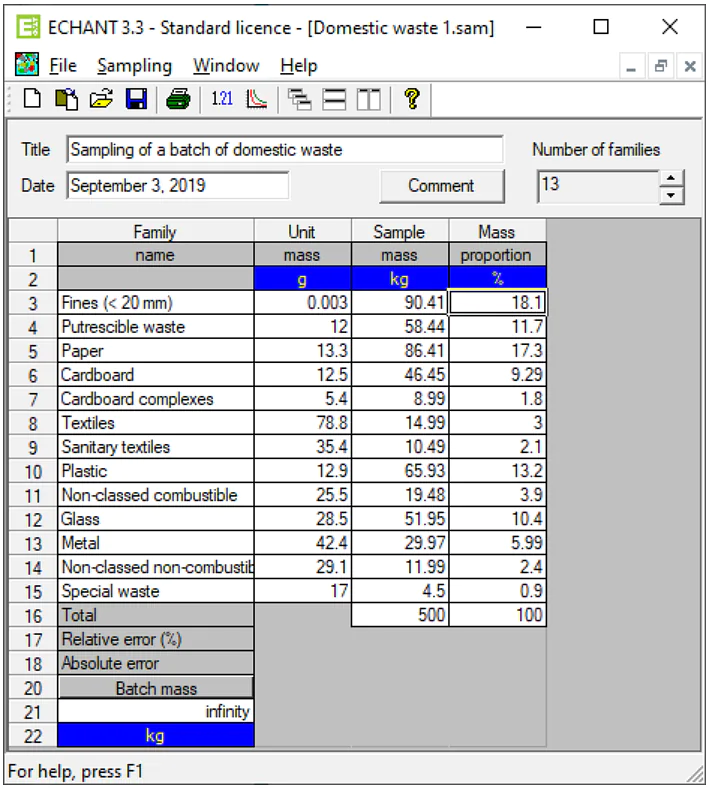
Task: Cascade windows using the toolbar icon
Action: [x=299, y=98]
